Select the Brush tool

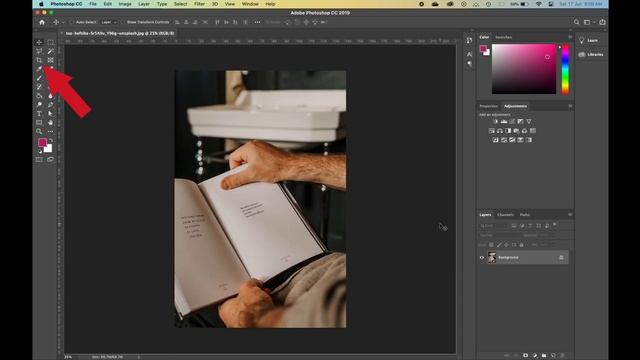point(39,78)
